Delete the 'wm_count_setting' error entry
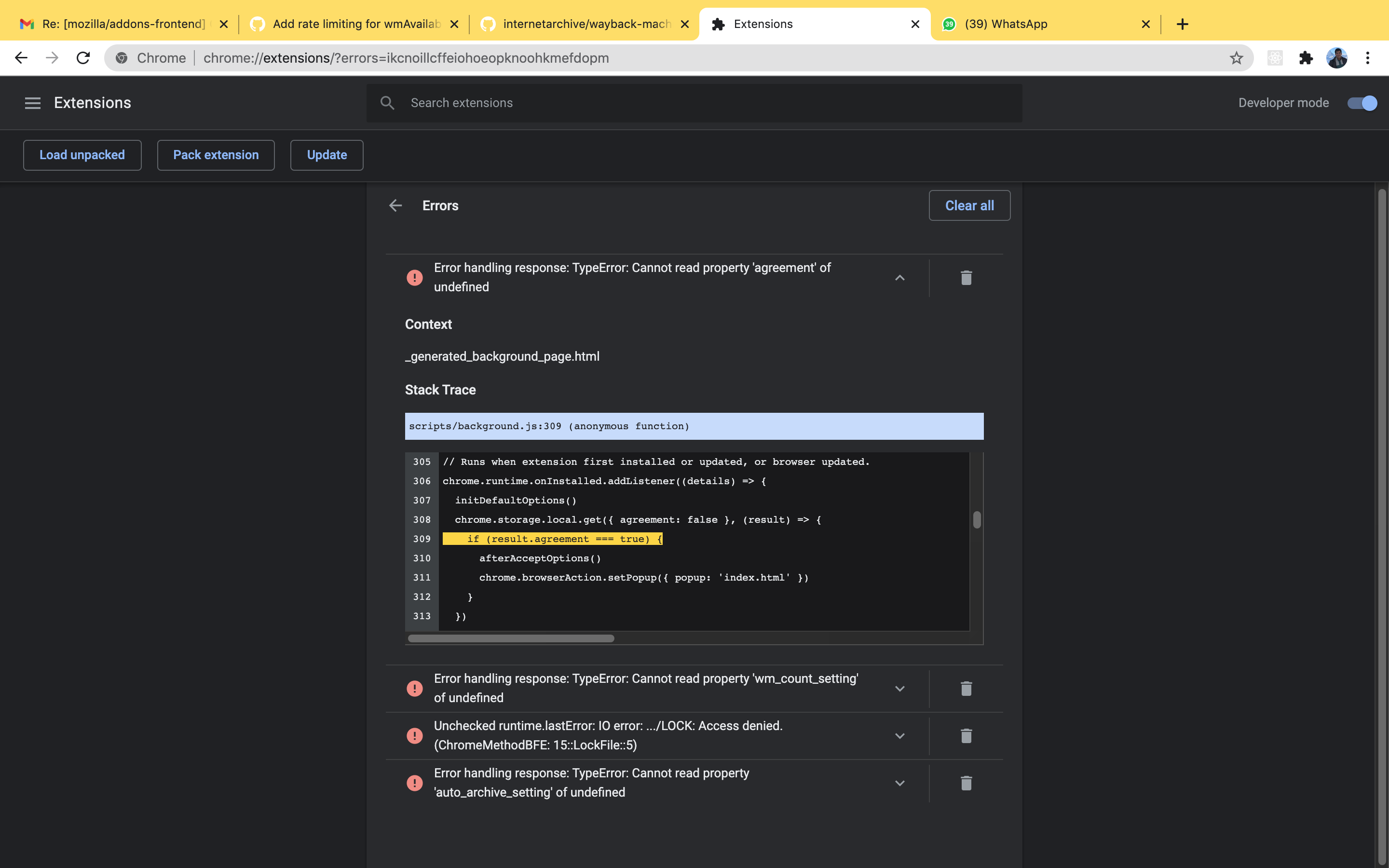The width and height of the screenshot is (1389, 868). 966,688
